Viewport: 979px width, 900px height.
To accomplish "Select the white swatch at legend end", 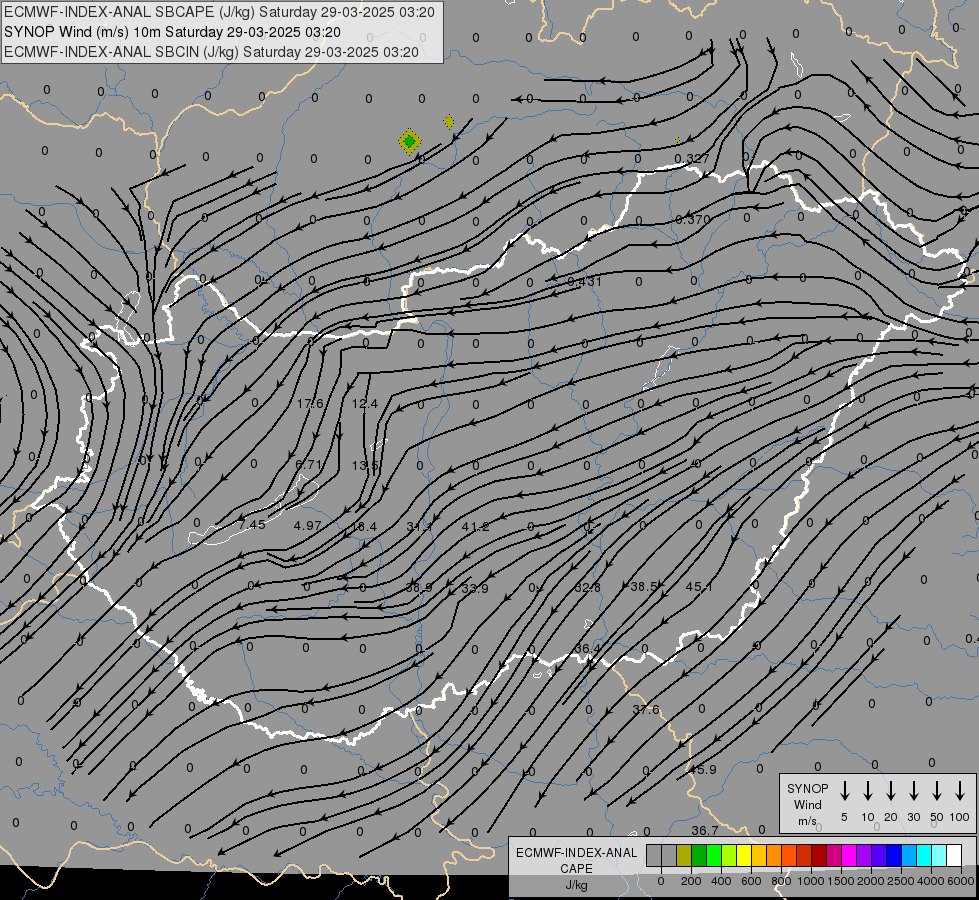I will click(x=953, y=855).
